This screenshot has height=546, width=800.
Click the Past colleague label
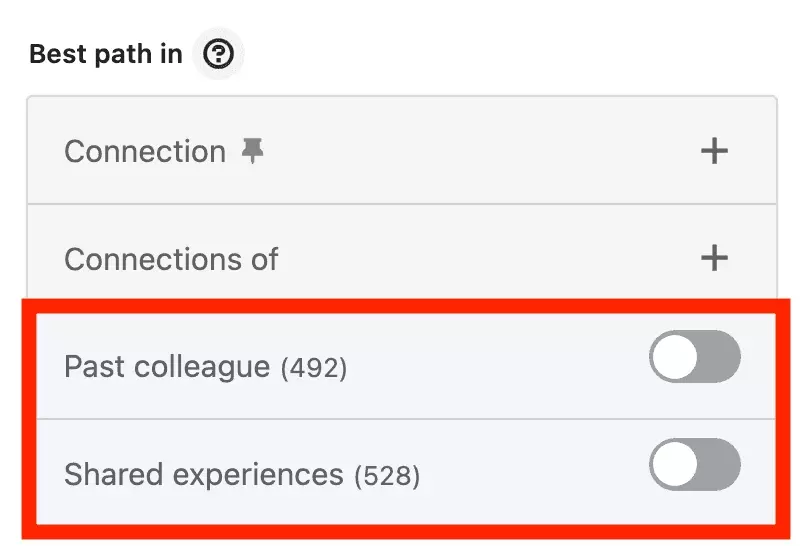pyautogui.click(x=167, y=367)
